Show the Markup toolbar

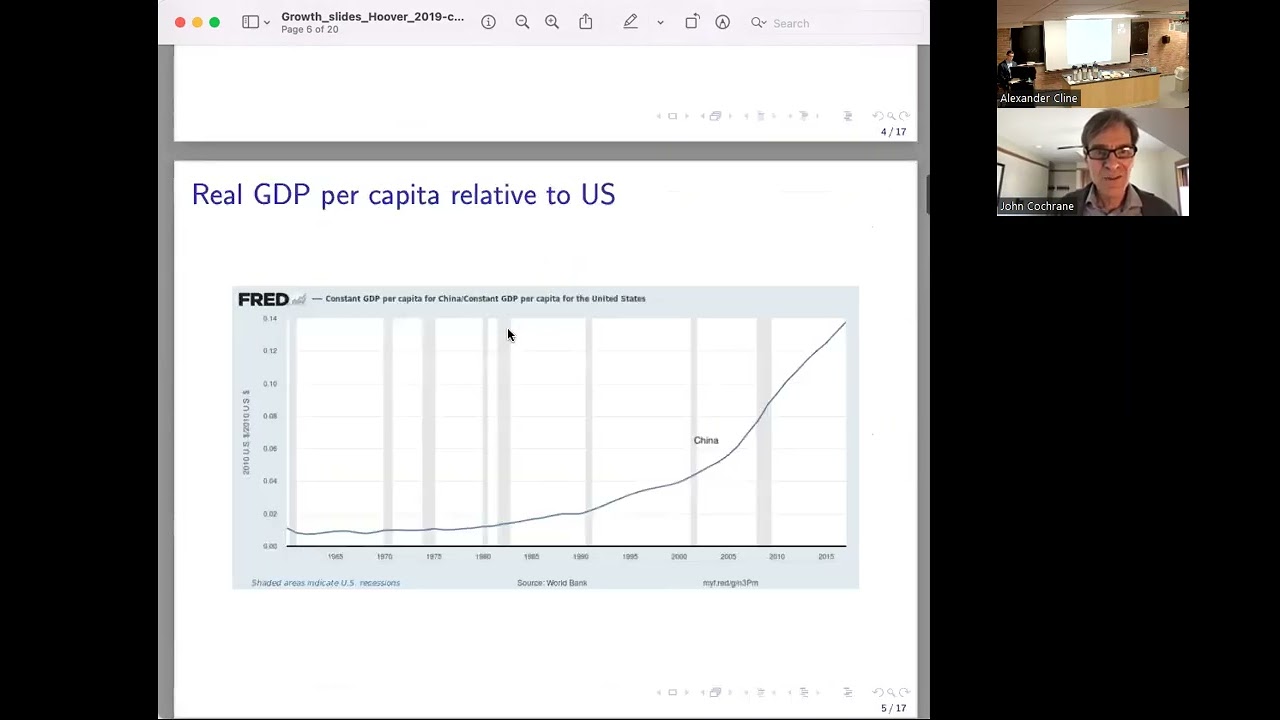tap(722, 22)
